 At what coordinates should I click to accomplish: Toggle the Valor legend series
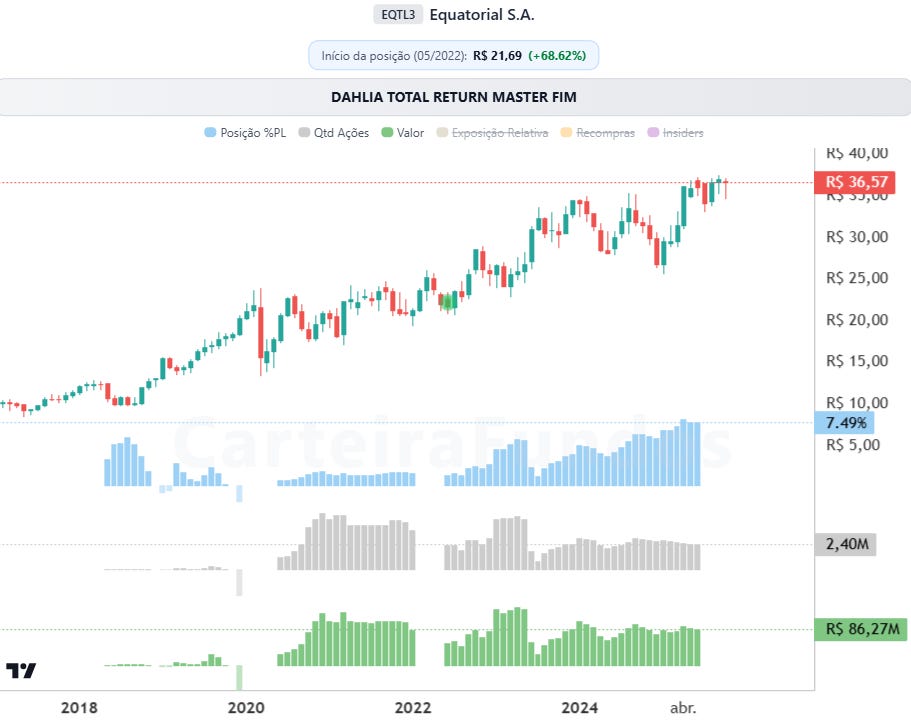[403, 133]
